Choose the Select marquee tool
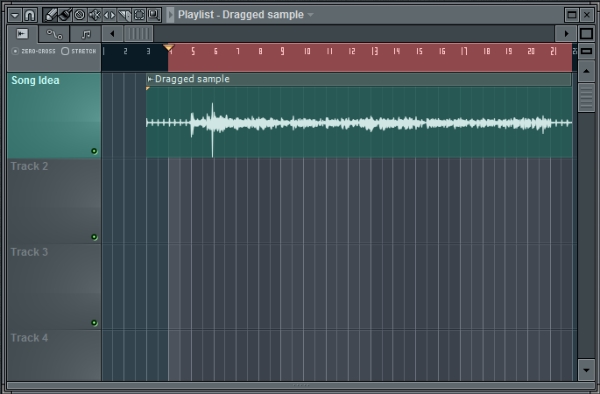The height and width of the screenshot is (394, 600). coord(139,15)
